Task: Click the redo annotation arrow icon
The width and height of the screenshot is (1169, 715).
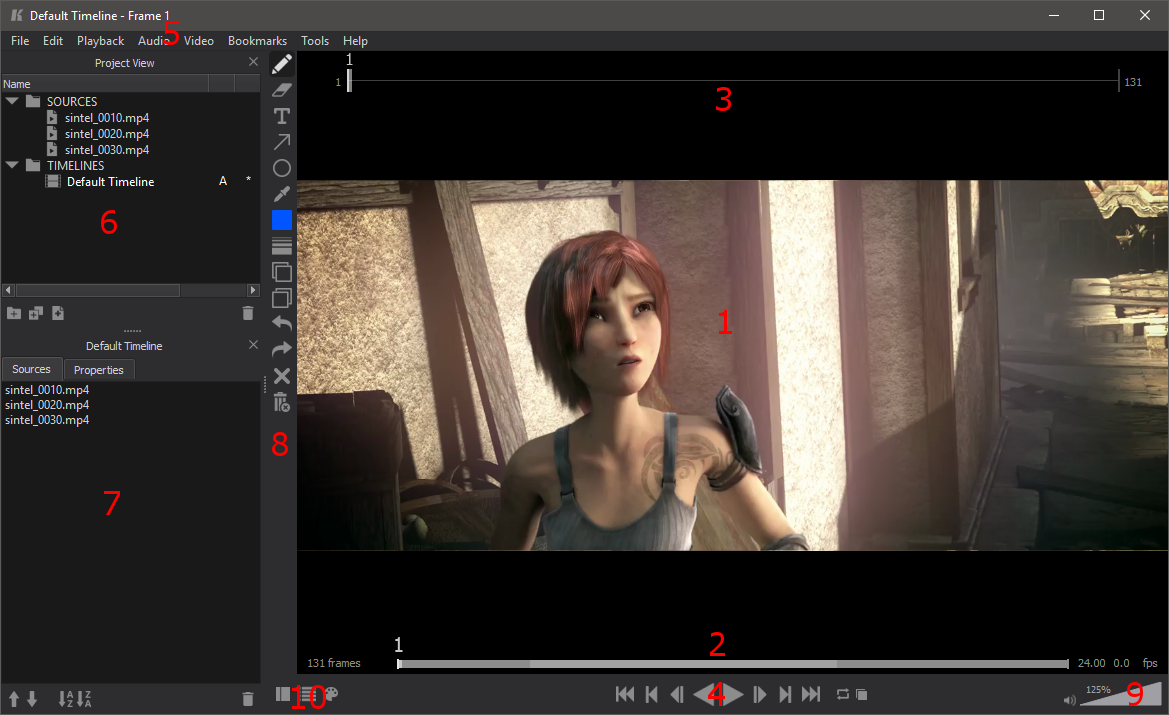Action: point(282,349)
